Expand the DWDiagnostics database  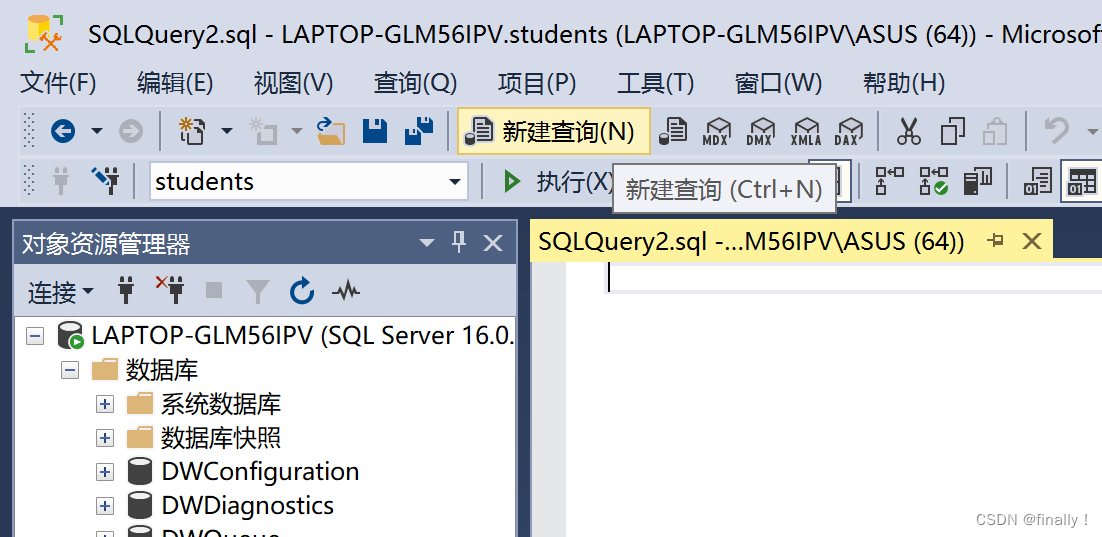[105, 506]
